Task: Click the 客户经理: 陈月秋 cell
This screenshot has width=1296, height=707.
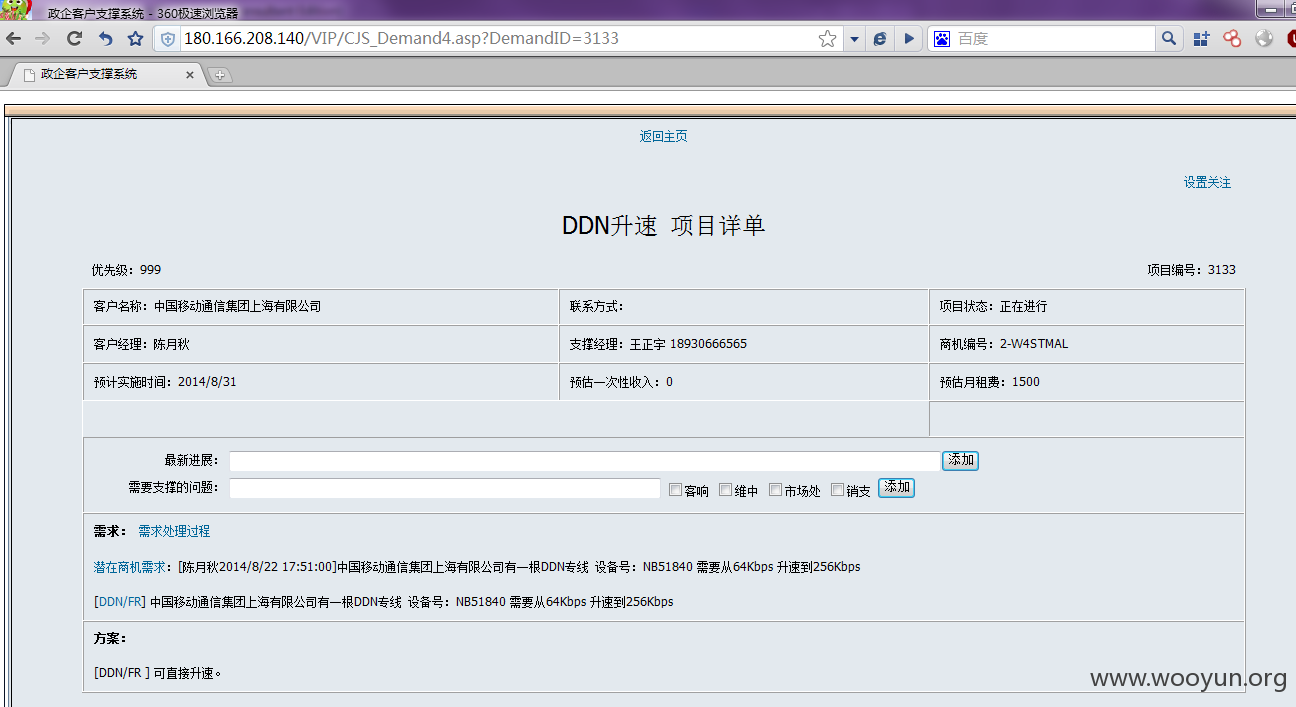Action: [x=321, y=344]
